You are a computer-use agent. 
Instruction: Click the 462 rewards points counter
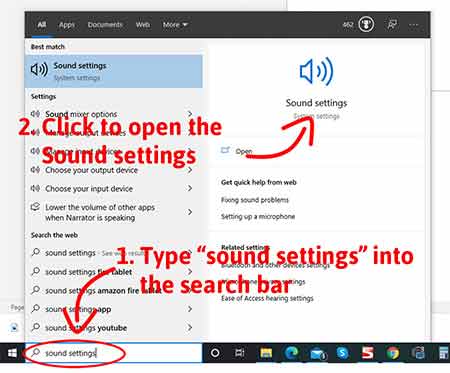(x=348, y=25)
